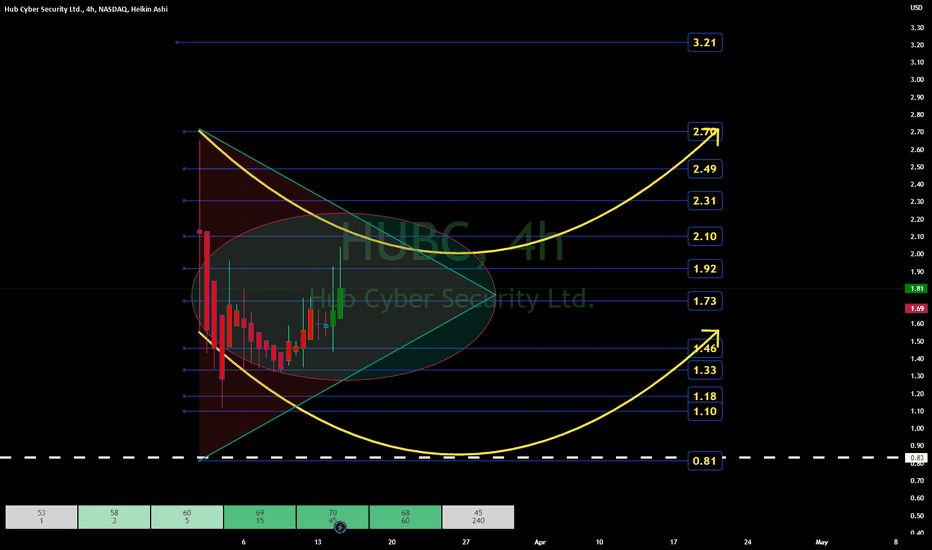Click the lightning bolt event icon
The width and height of the screenshot is (932, 550).
(340, 527)
